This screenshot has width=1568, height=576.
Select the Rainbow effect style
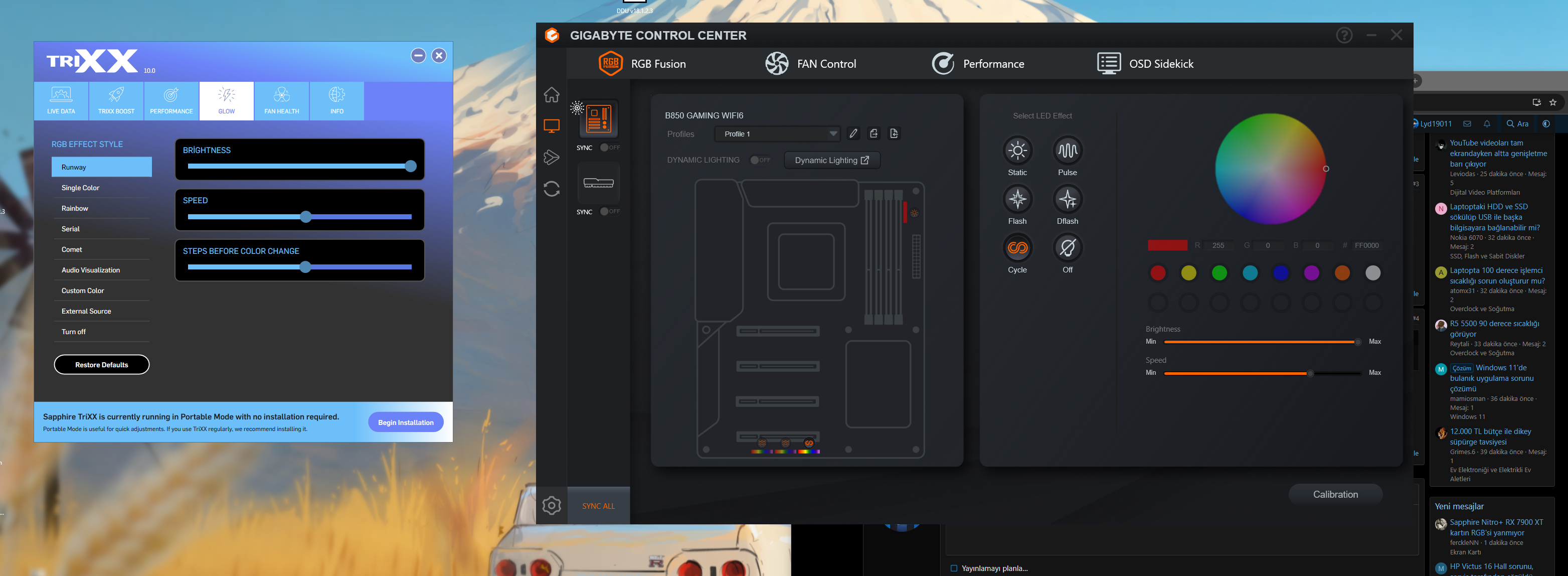click(102, 208)
